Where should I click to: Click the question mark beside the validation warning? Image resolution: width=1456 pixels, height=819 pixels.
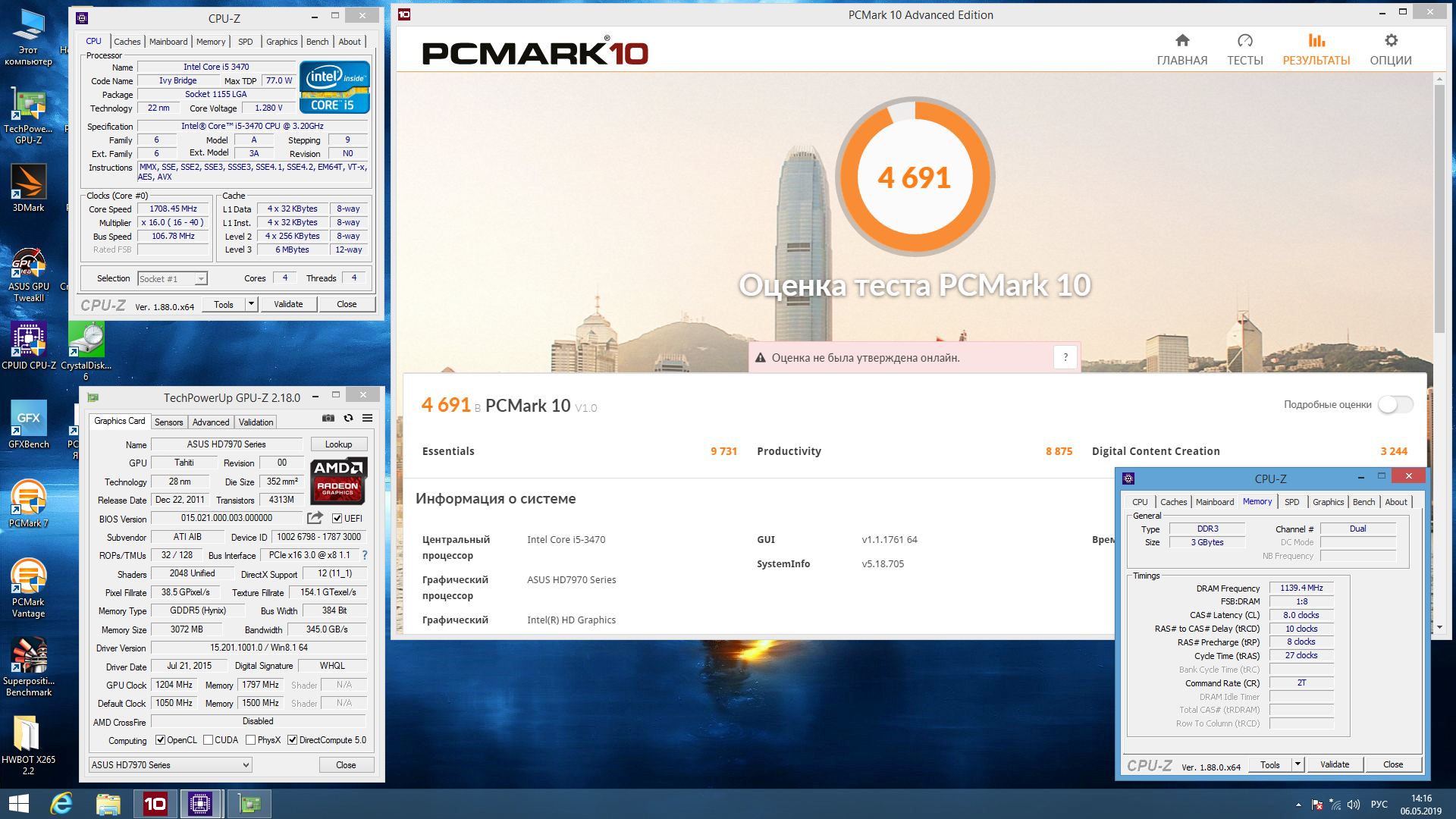coord(1065,357)
